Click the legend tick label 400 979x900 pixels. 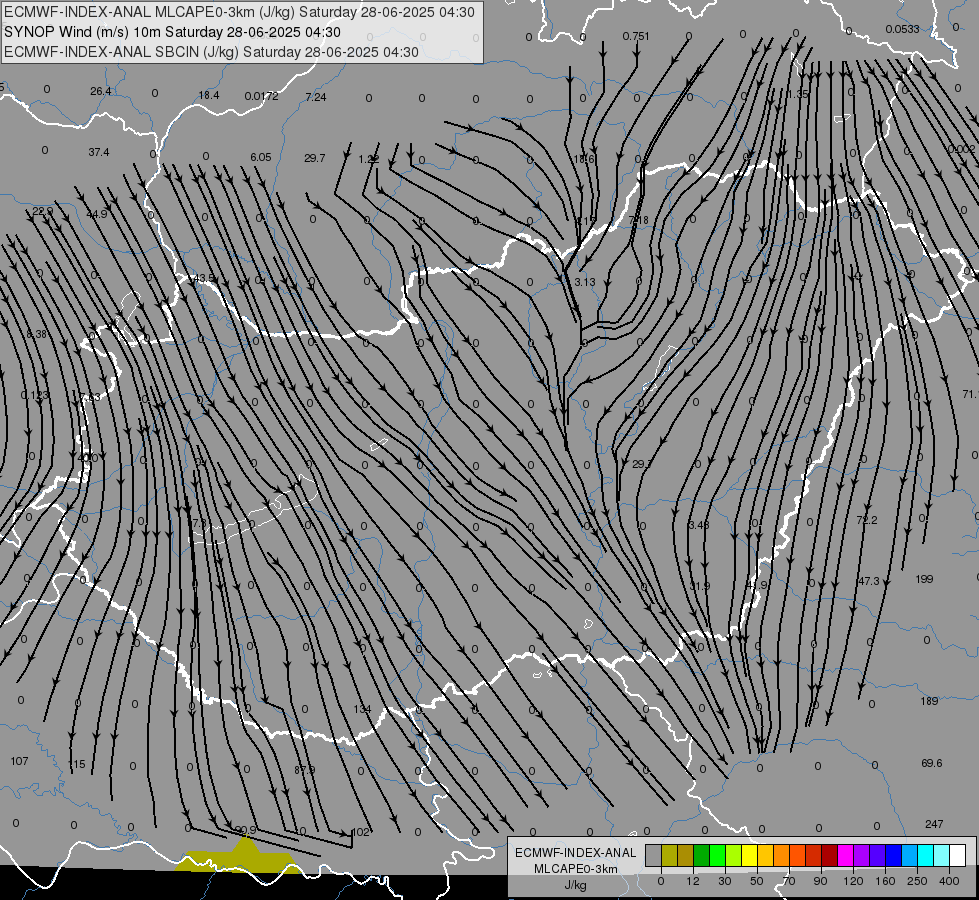pyautogui.click(x=949, y=881)
